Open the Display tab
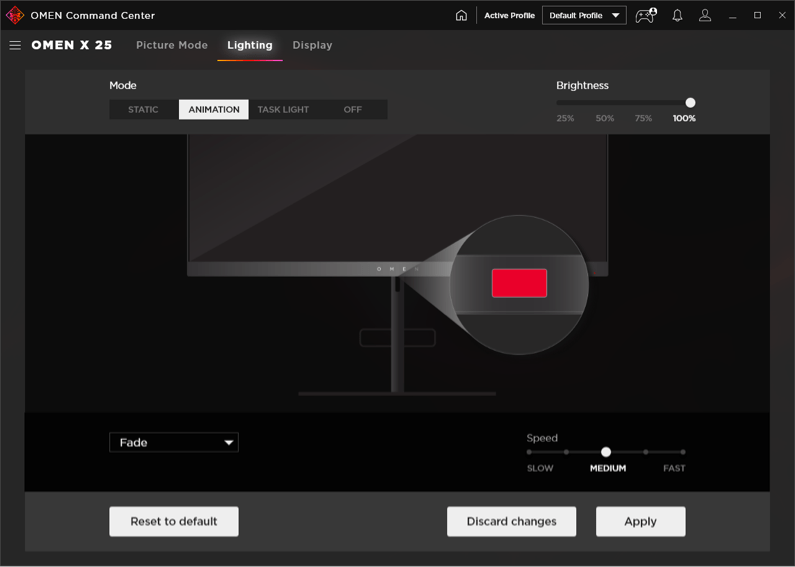The width and height of the screenshot is (795, 567). [x=312, y=45]
